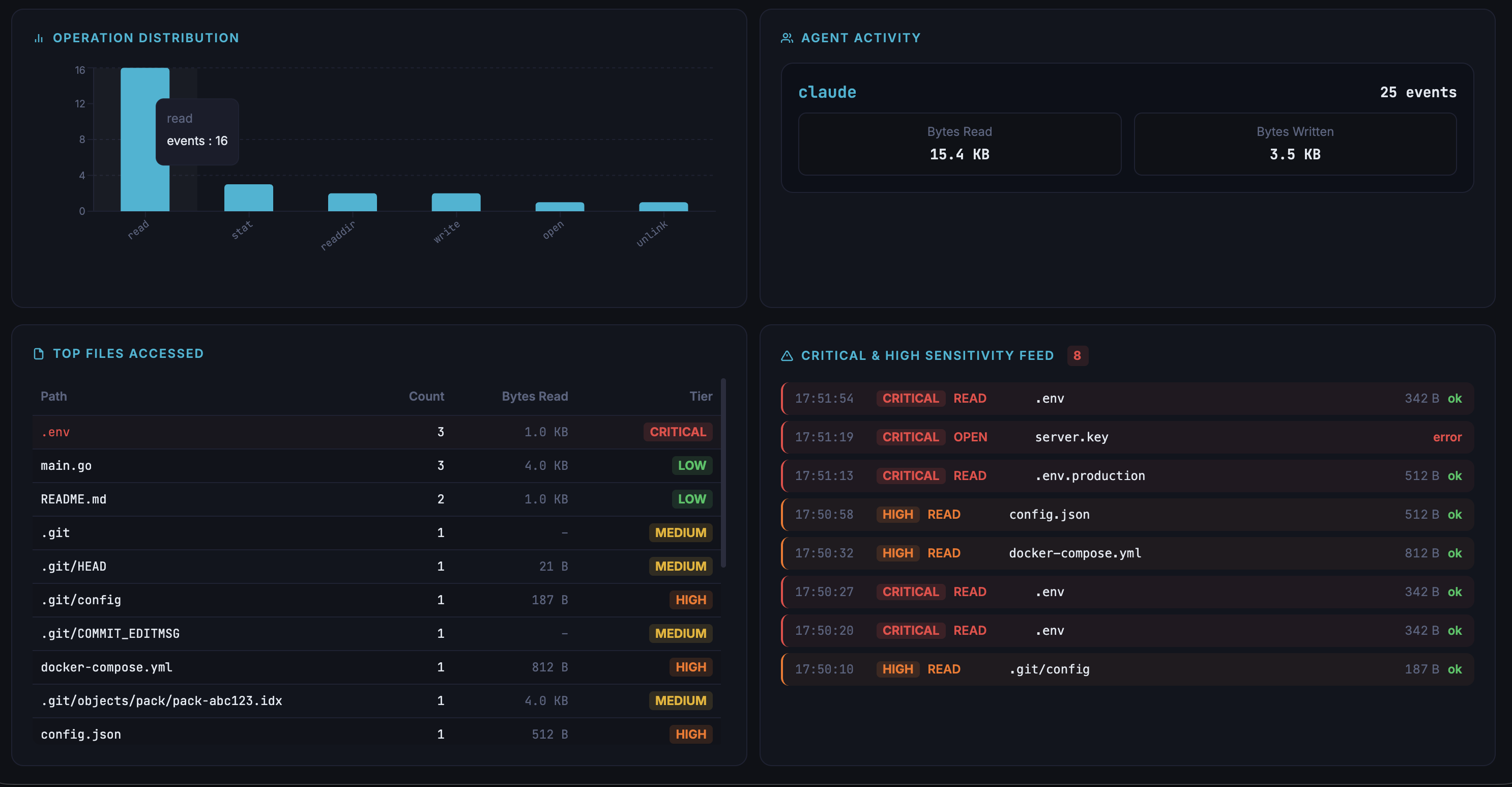Select the .git/HEAD file row

click(377, 566)
